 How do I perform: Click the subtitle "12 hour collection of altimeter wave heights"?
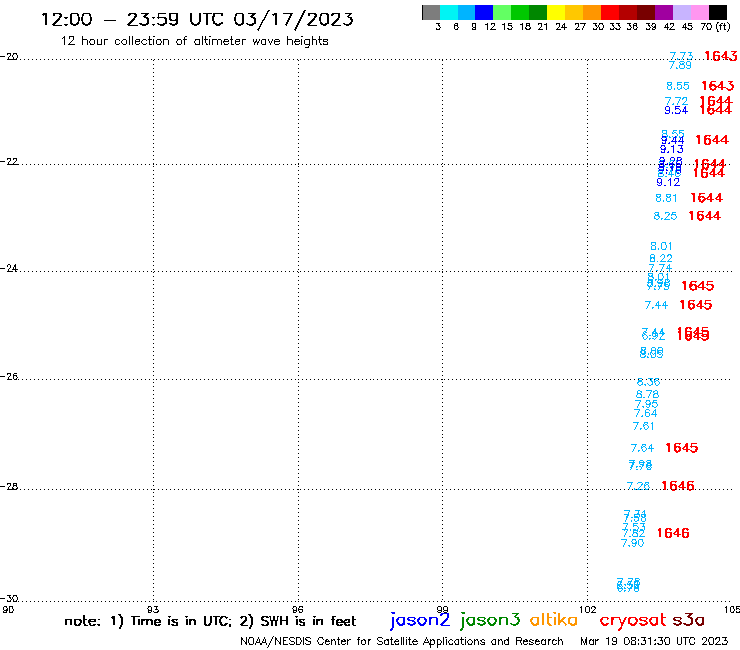tap(194, 41)
